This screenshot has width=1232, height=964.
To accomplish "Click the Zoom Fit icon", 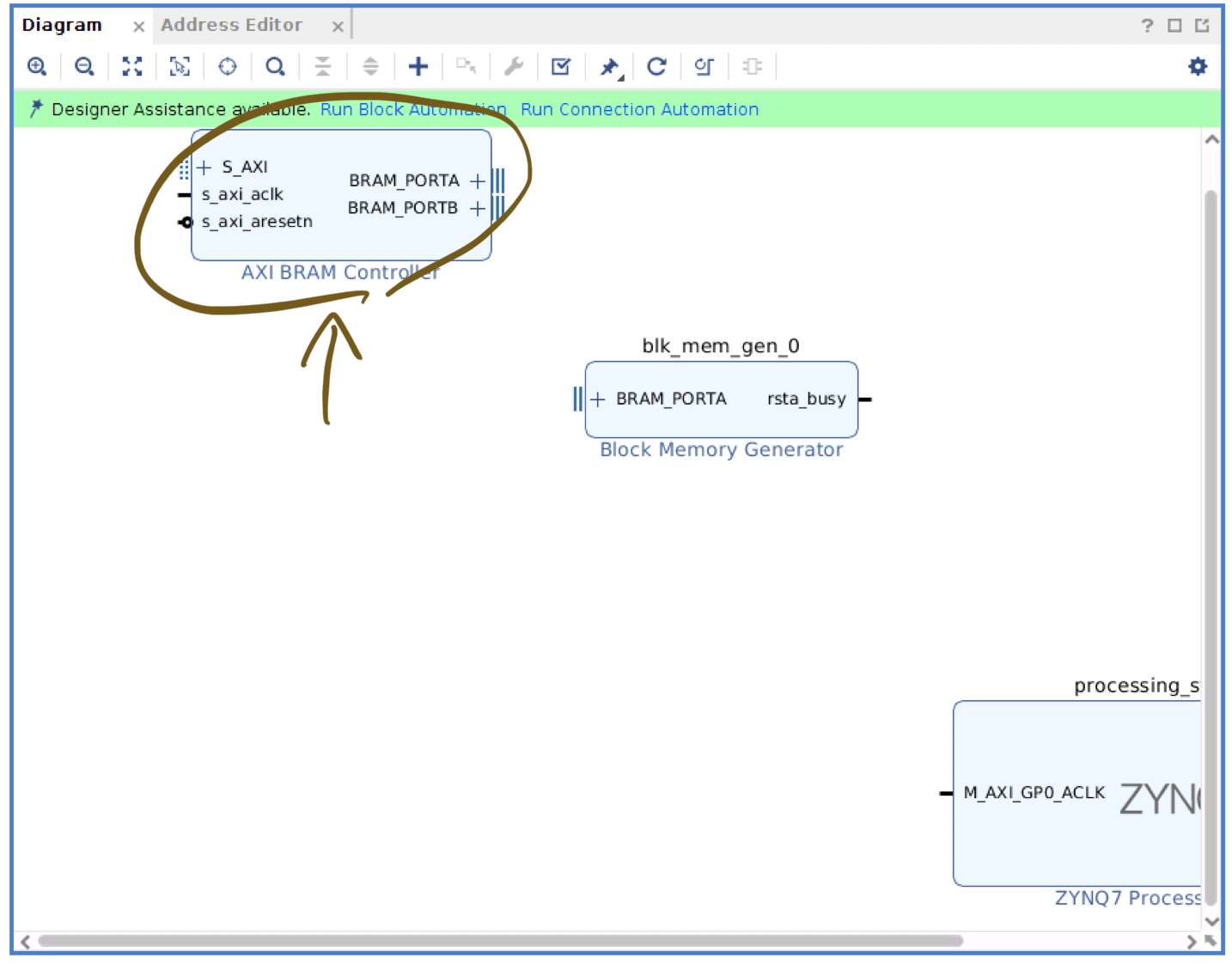I will pos(132,66).
